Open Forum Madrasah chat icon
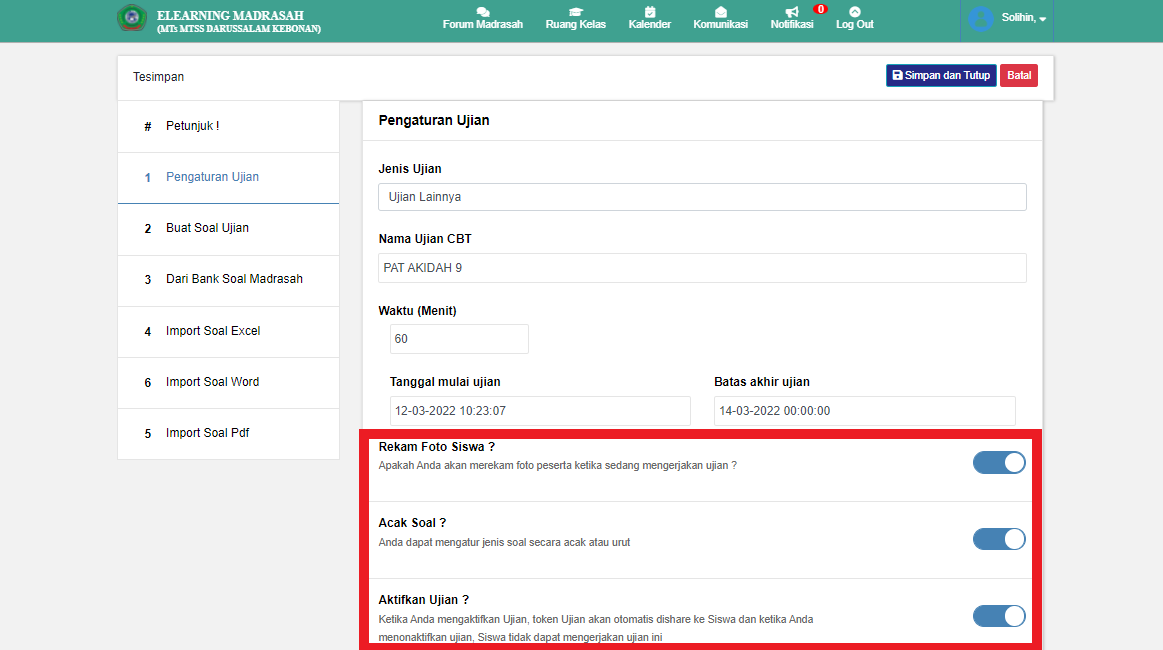 pos(482,11)
